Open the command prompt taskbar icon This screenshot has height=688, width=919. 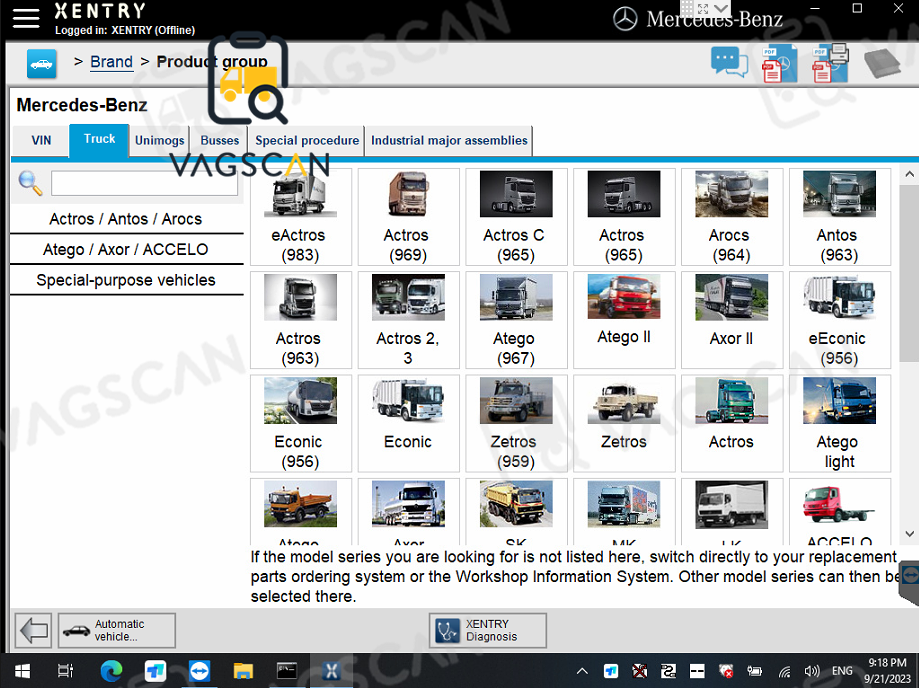coord(287,671)
